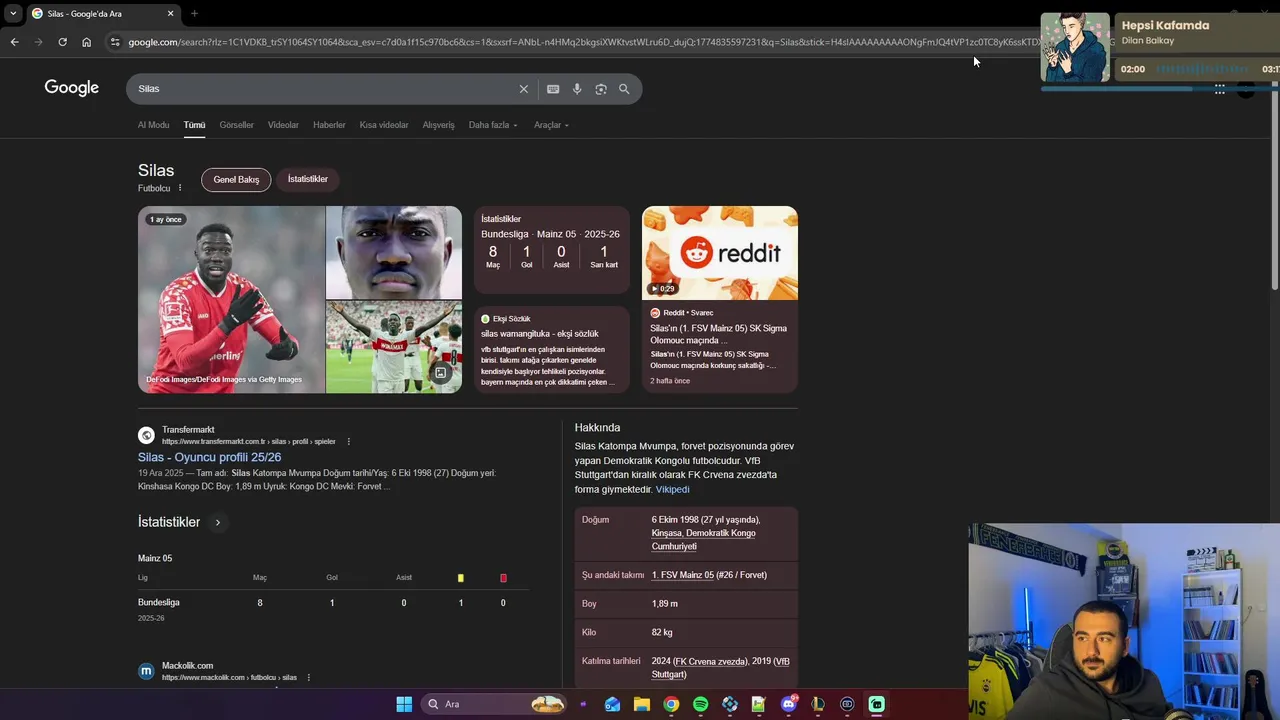Select the İstatistikler chip
Image resolution: width=1280 pixels, height=720 pixels.
[308, 179]
